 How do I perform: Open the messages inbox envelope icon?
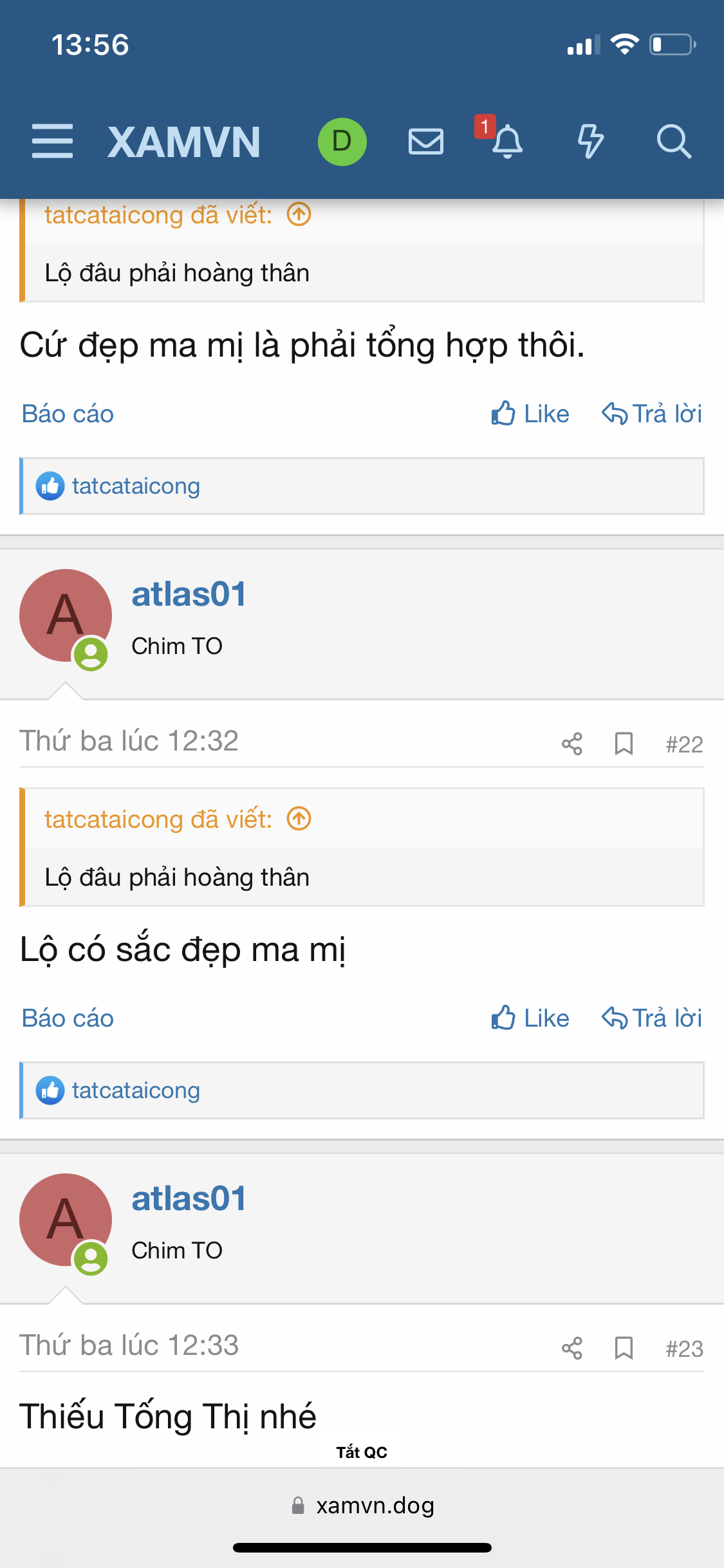pyautogui.click(x=425, y=142)
